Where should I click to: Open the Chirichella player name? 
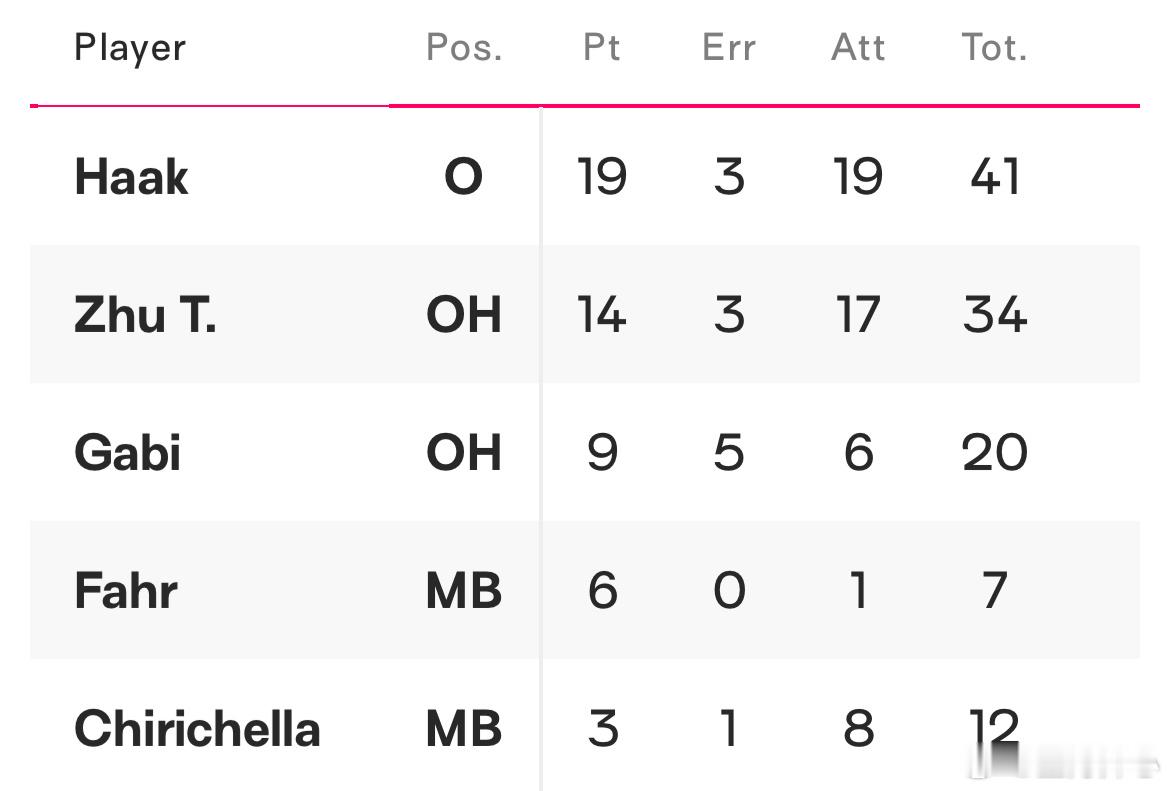(x=198, y=728)
